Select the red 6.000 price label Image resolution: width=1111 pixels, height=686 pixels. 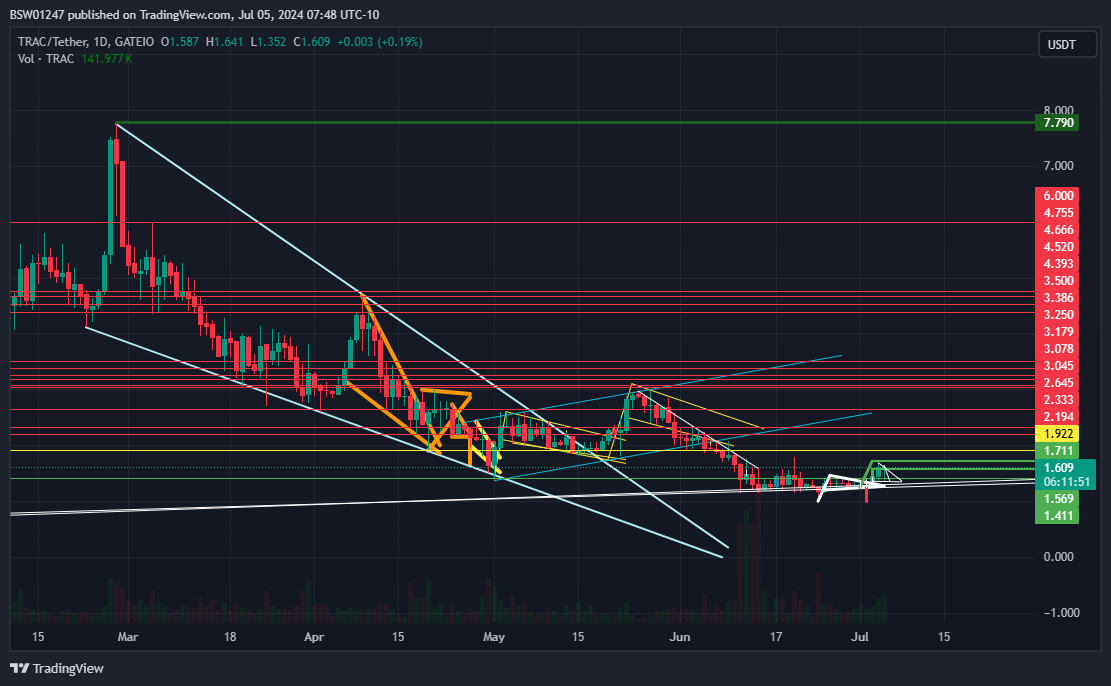point(1056,196)
